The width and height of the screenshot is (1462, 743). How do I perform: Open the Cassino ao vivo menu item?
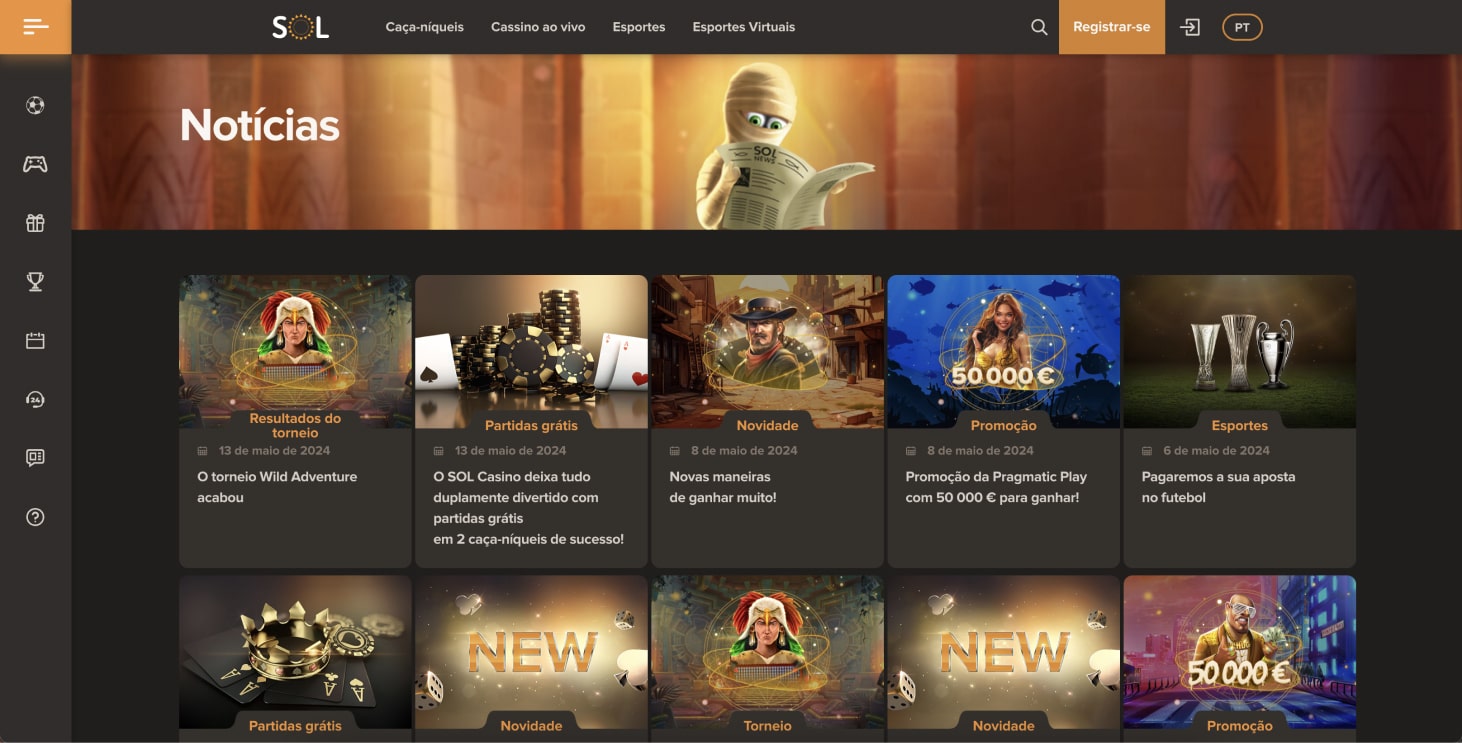pyautogui.click(x=538, y=27)
